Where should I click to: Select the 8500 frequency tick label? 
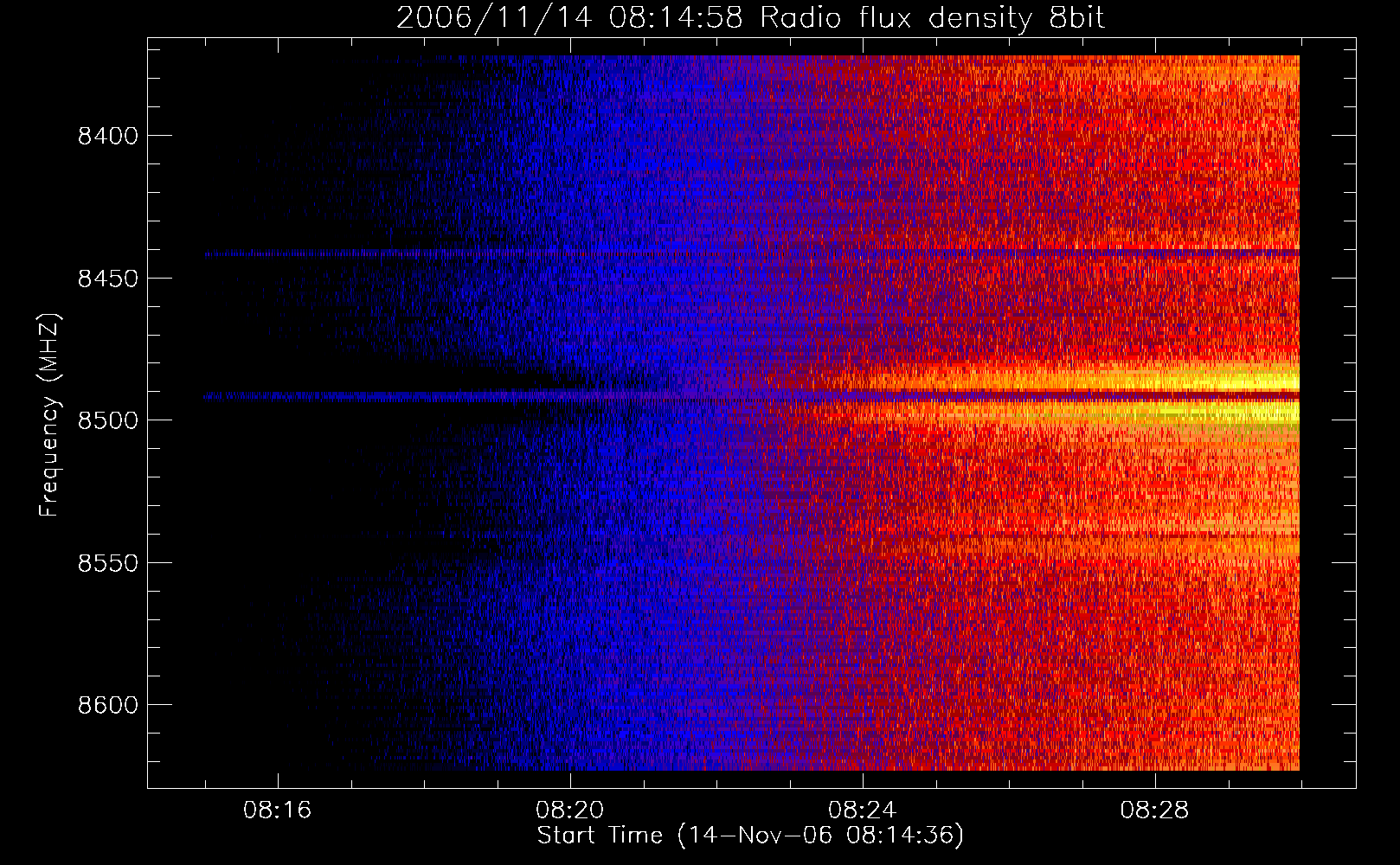click(108, 420)
